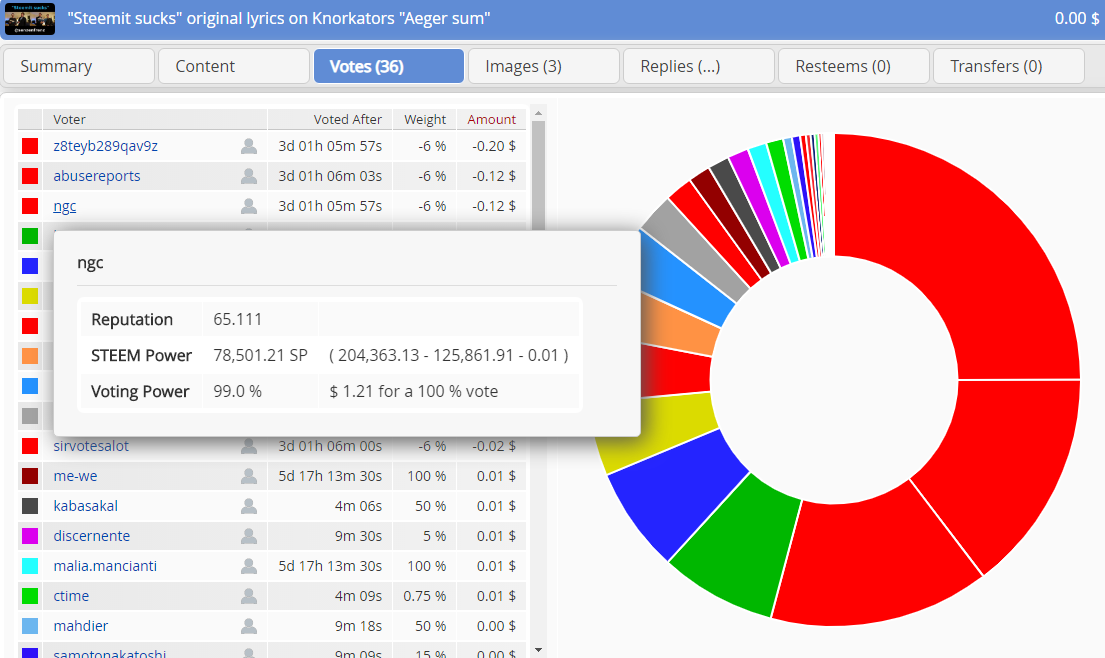The height and width of the screenshot is (658, 1105).
Task: Click the mahdier voter link
Action: point(80,626)
